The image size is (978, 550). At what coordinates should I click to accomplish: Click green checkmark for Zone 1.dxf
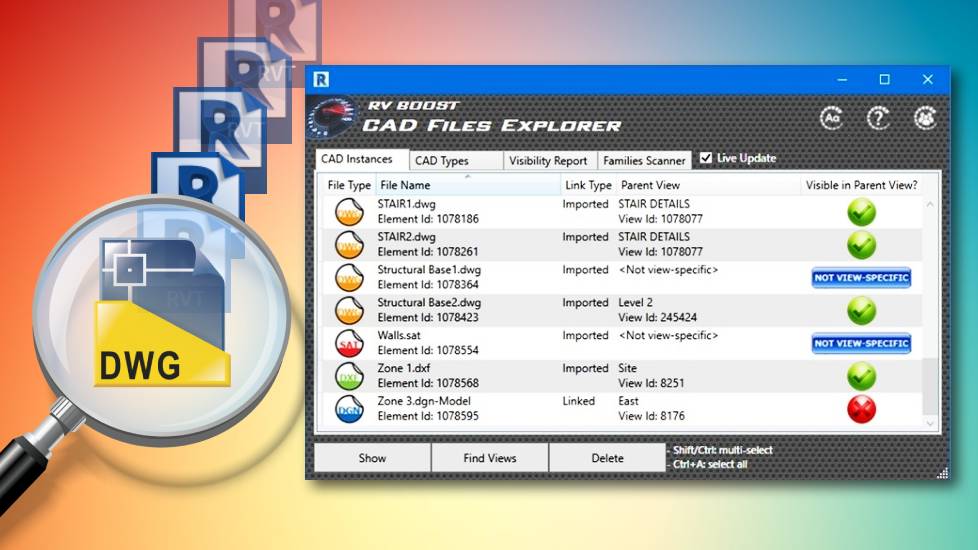tap(861, 376)
